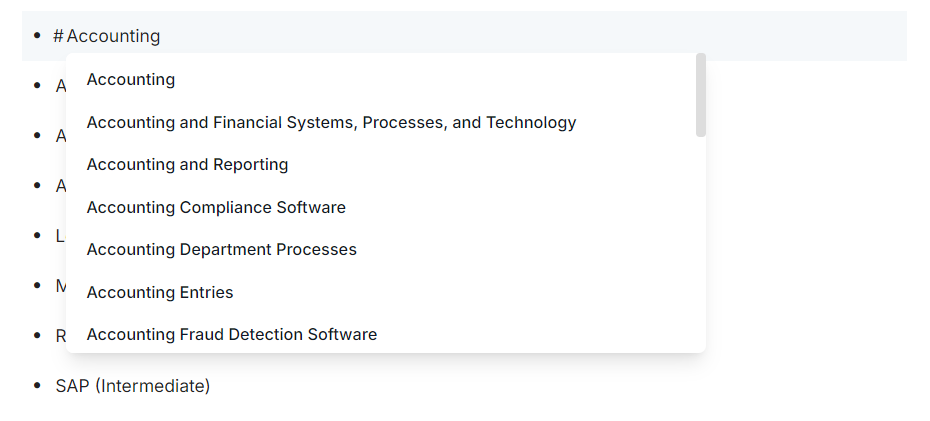Click the second partially hidden "A" list item
The image size is (930, 421).
point(60,136)
